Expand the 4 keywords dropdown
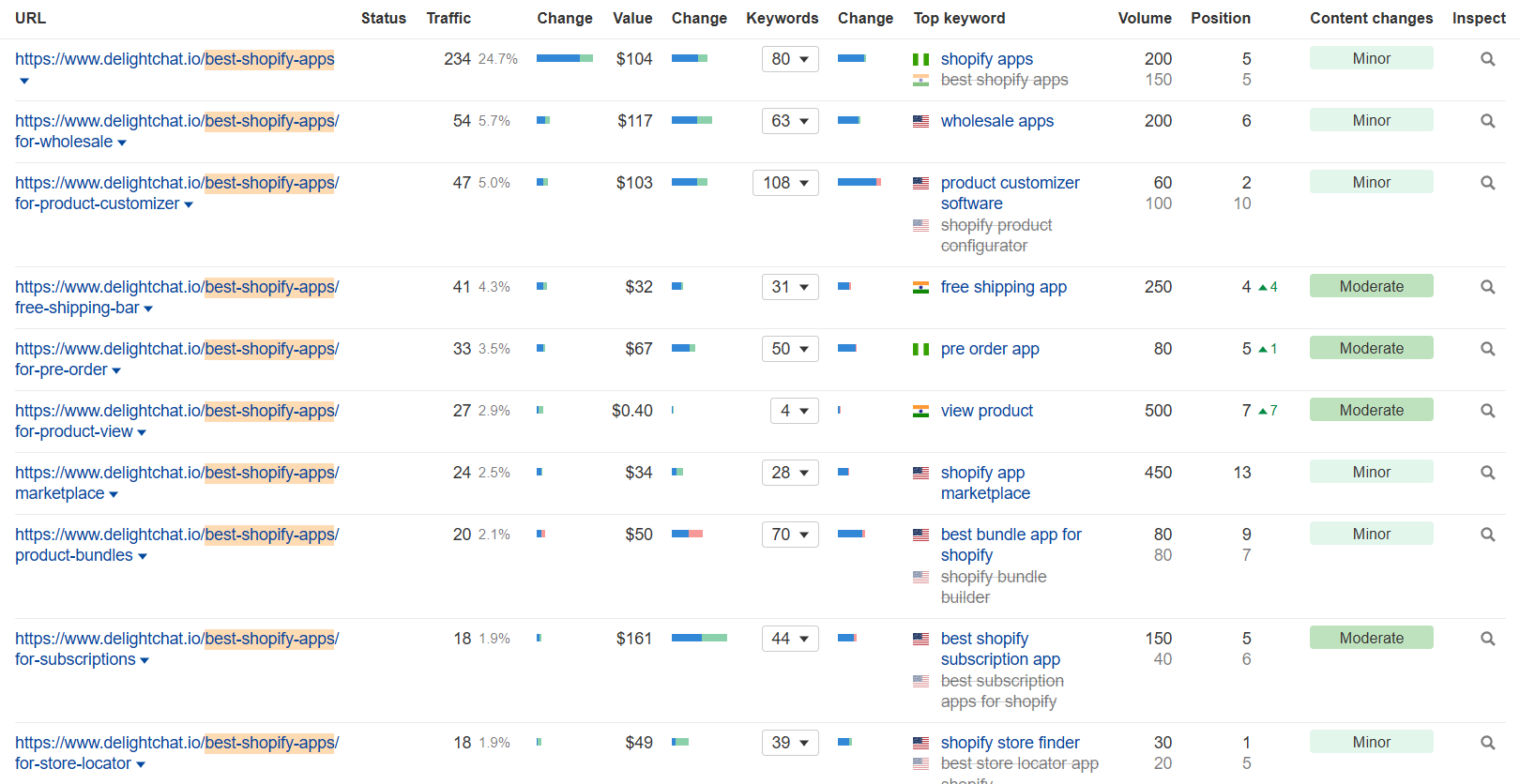The image size is (1520, 784). 795,411
